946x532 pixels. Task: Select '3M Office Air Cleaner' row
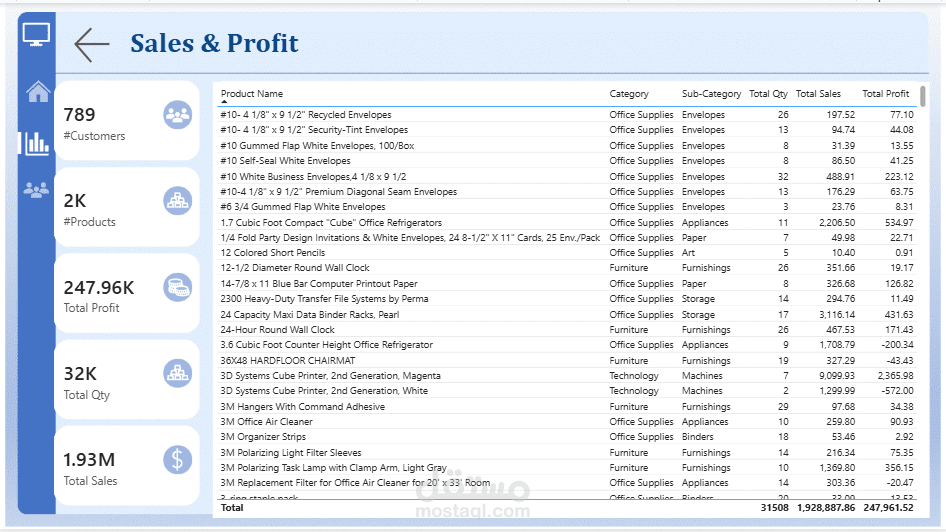coord(567,422)
